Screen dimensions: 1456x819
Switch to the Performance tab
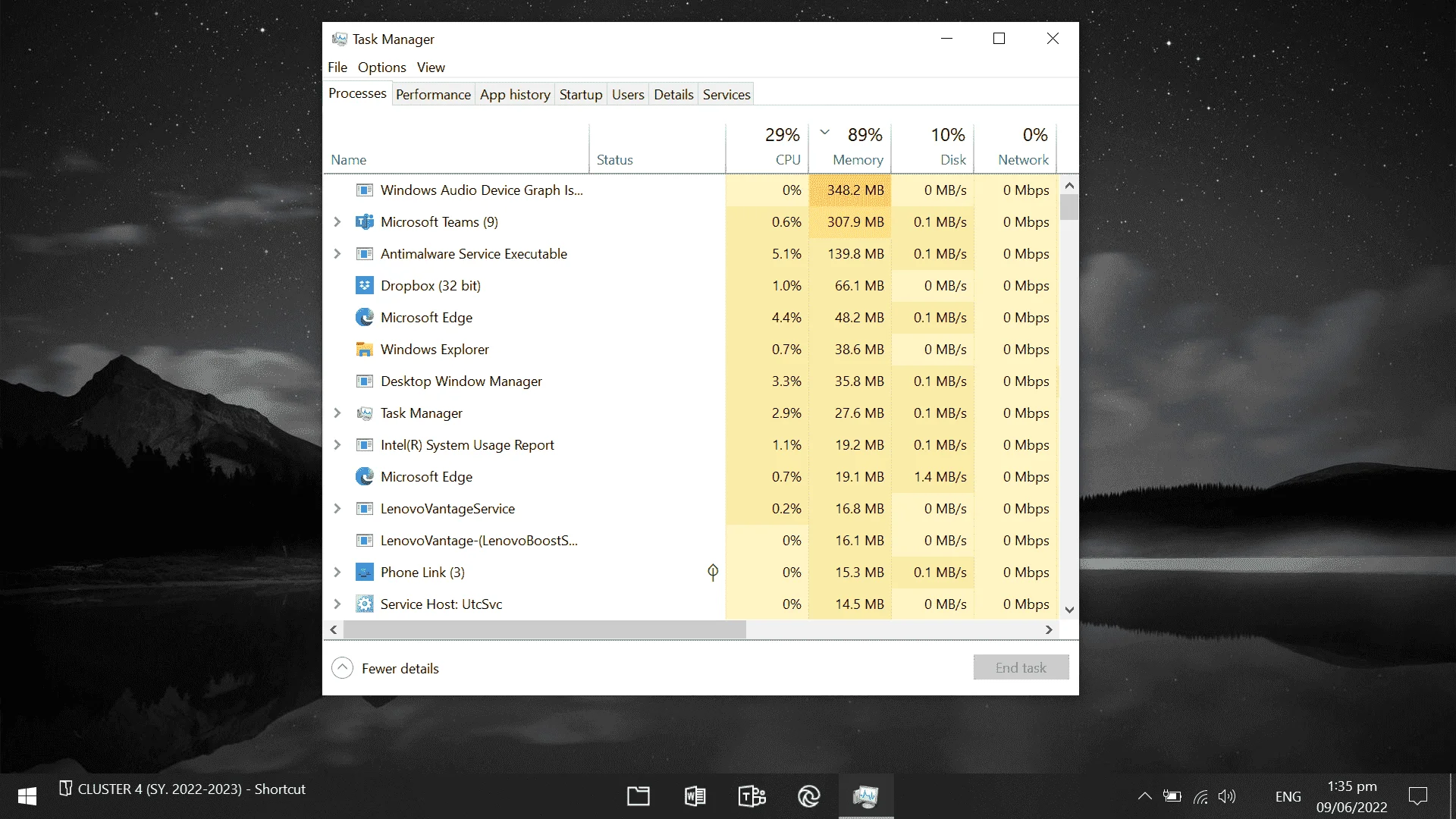433,95
